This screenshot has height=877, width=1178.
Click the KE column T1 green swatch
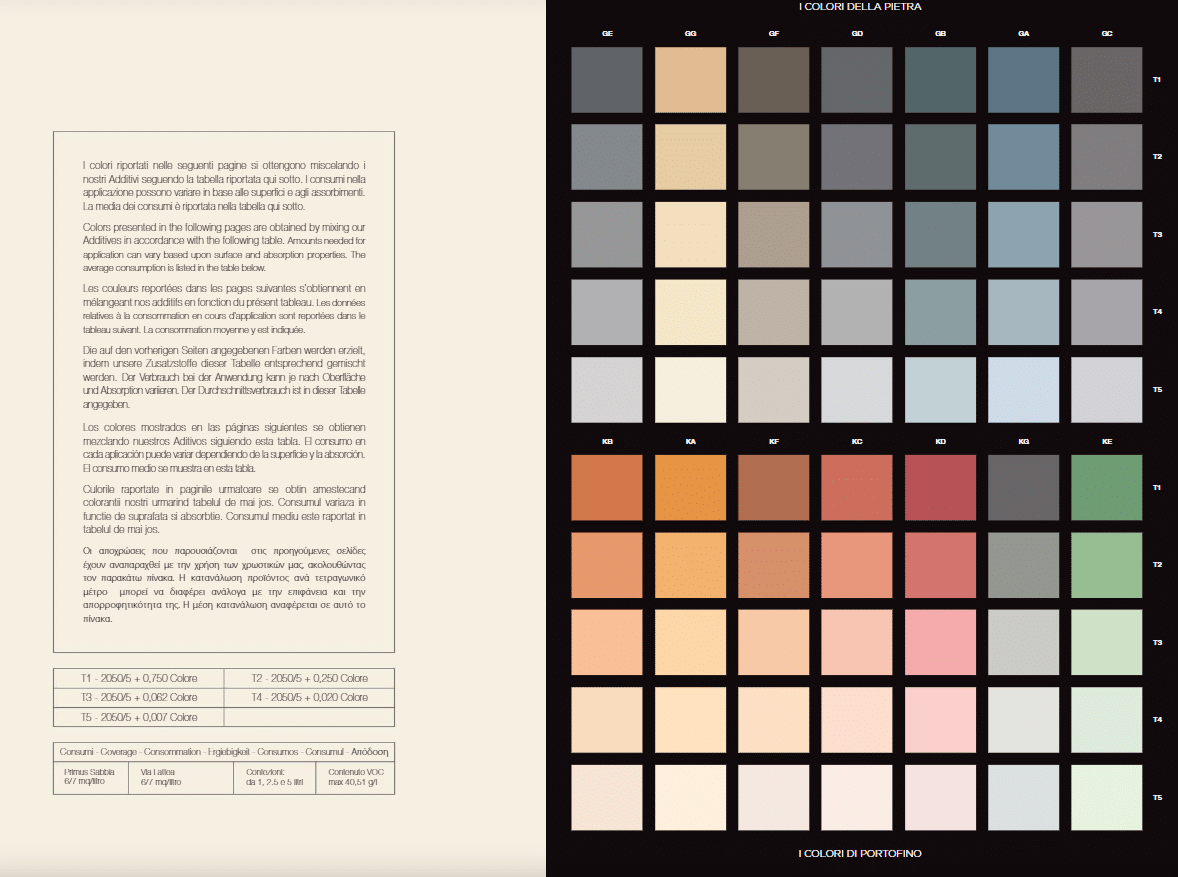click(1106, 487)
